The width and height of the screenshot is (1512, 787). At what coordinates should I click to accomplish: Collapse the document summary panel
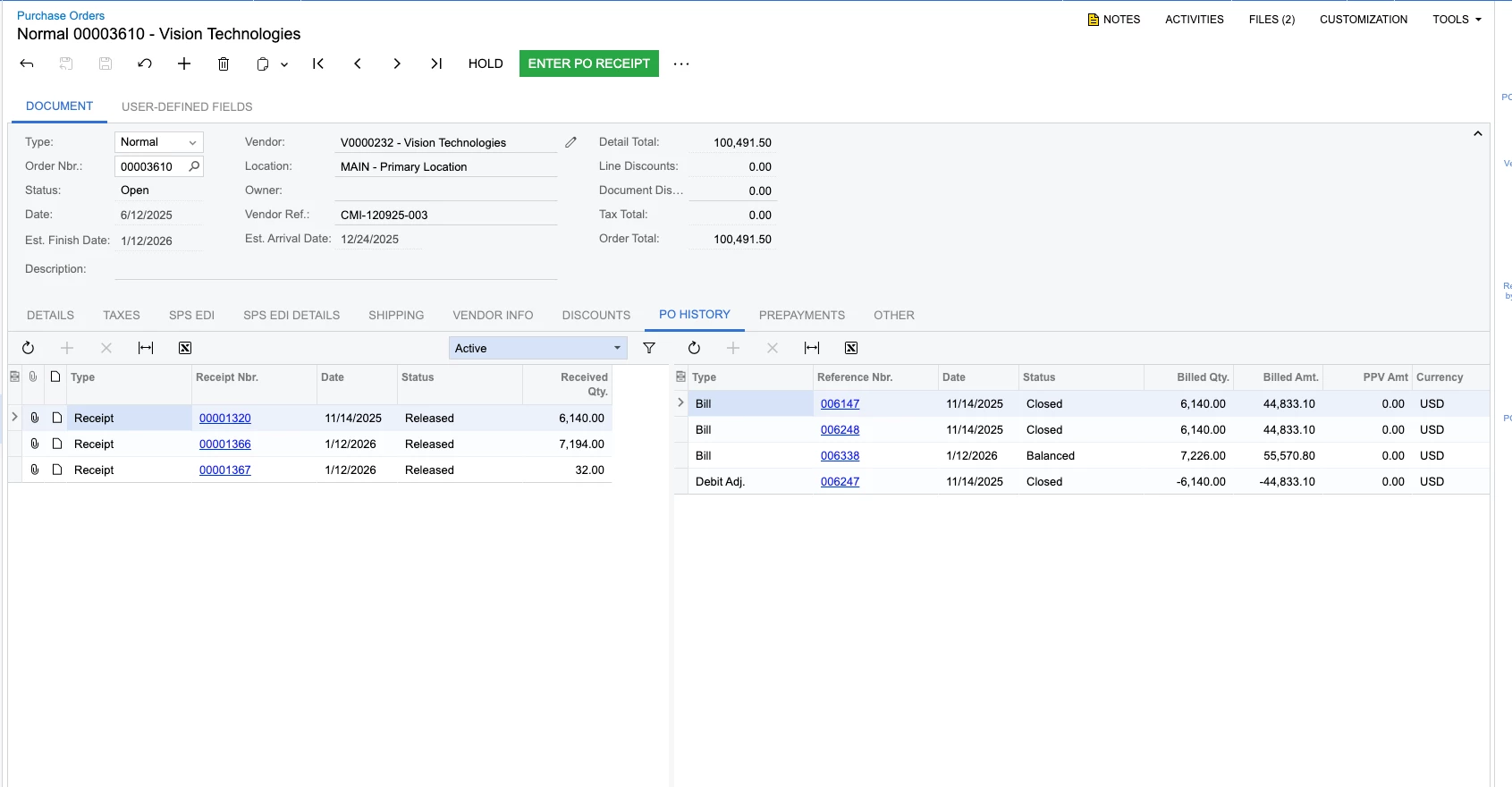click(1478, 134)
